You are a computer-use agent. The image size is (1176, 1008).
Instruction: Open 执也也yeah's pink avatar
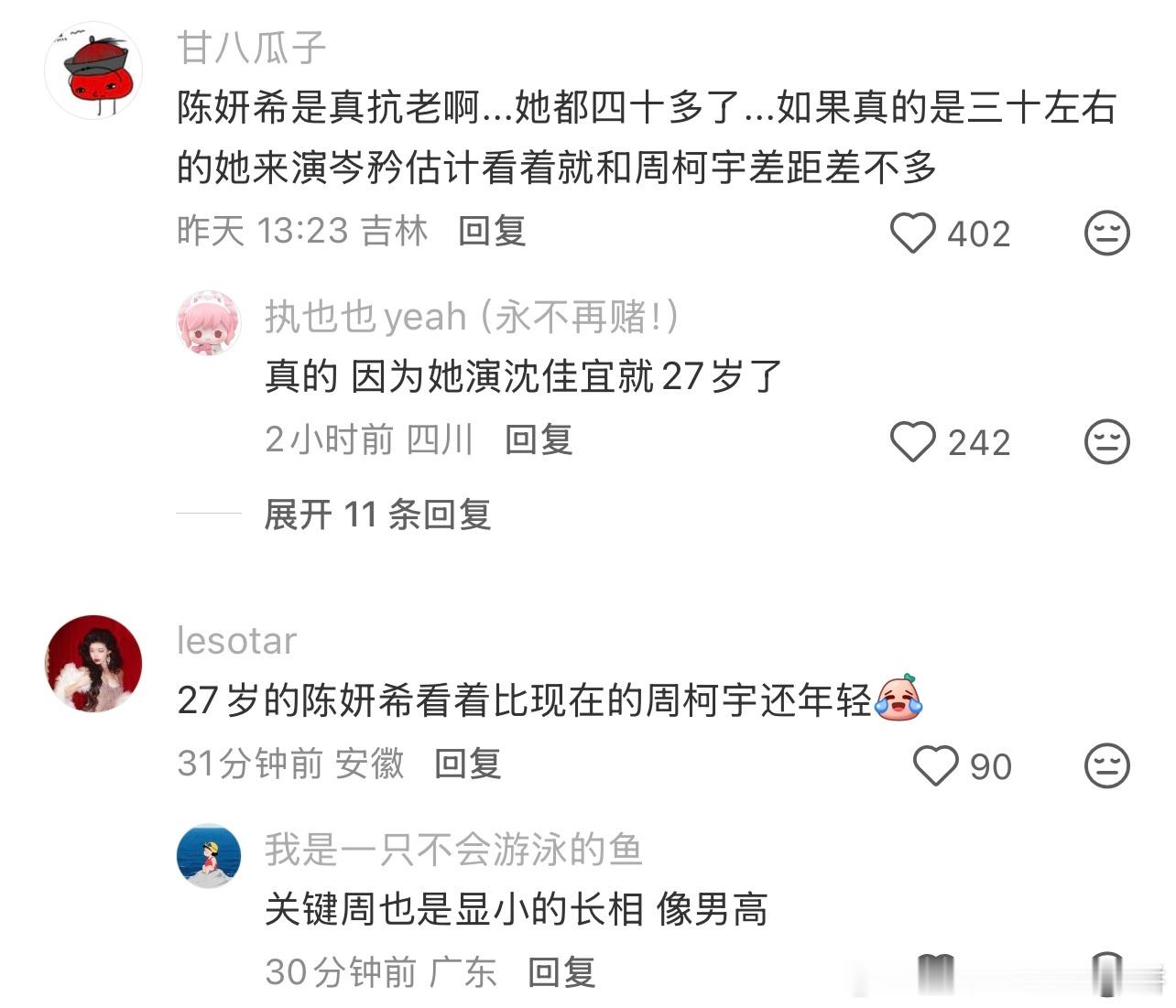209,323
